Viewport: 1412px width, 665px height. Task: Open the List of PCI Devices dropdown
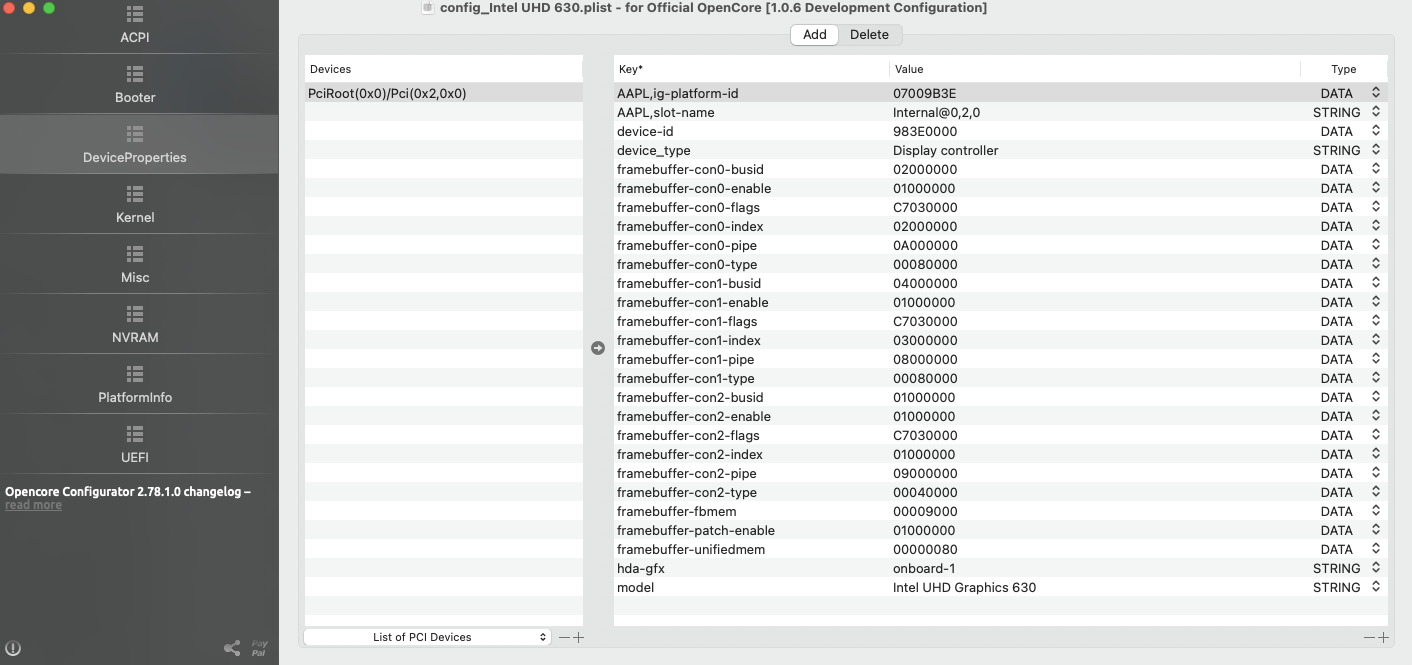point(427,637)
